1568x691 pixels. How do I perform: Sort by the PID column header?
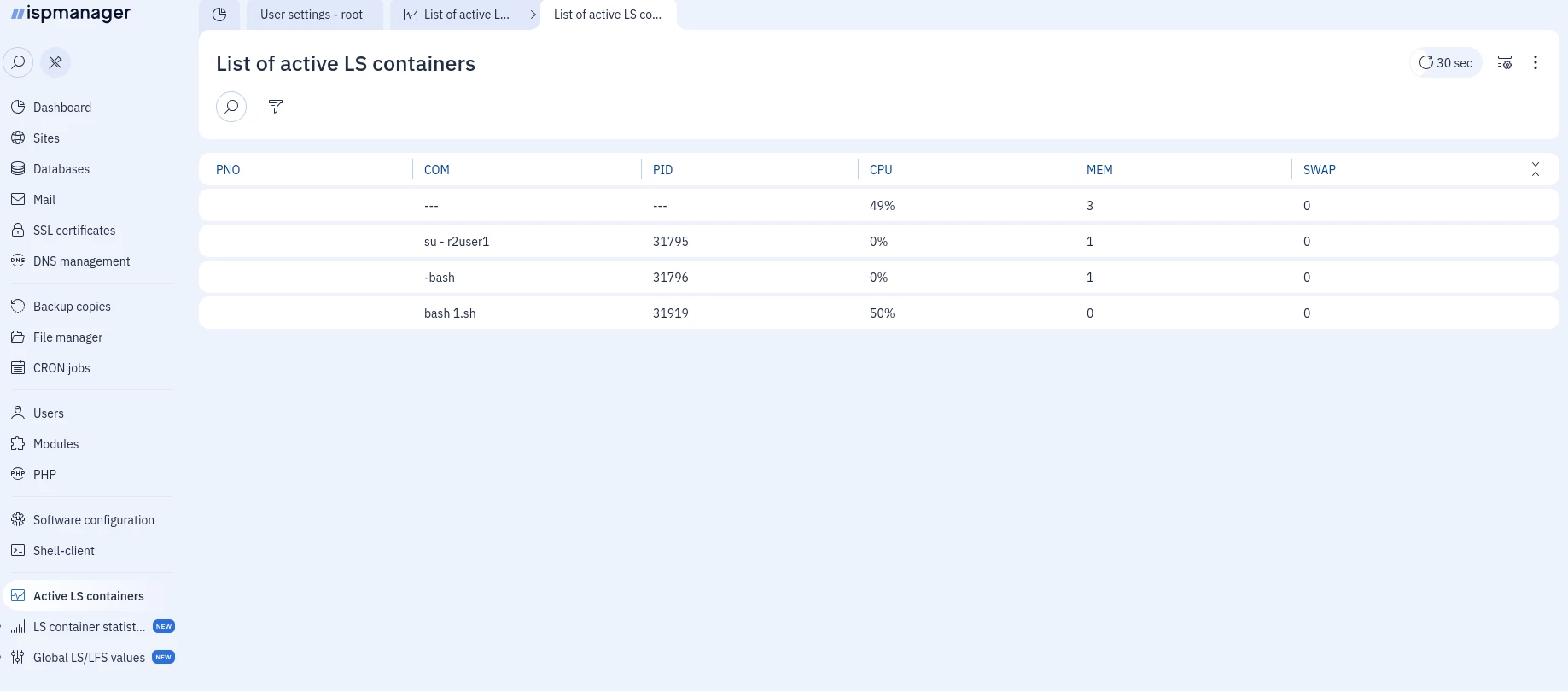coord(663,170)
